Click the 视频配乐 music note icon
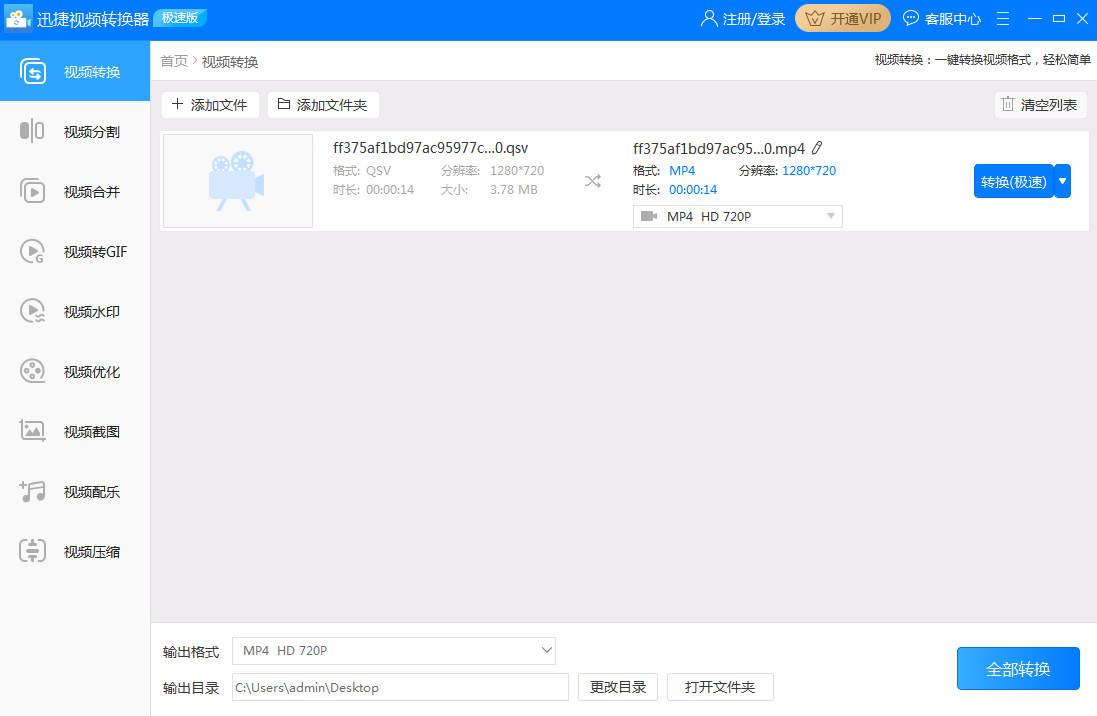The width and height of the screenshot is (1097, 716). click(32, 491)
